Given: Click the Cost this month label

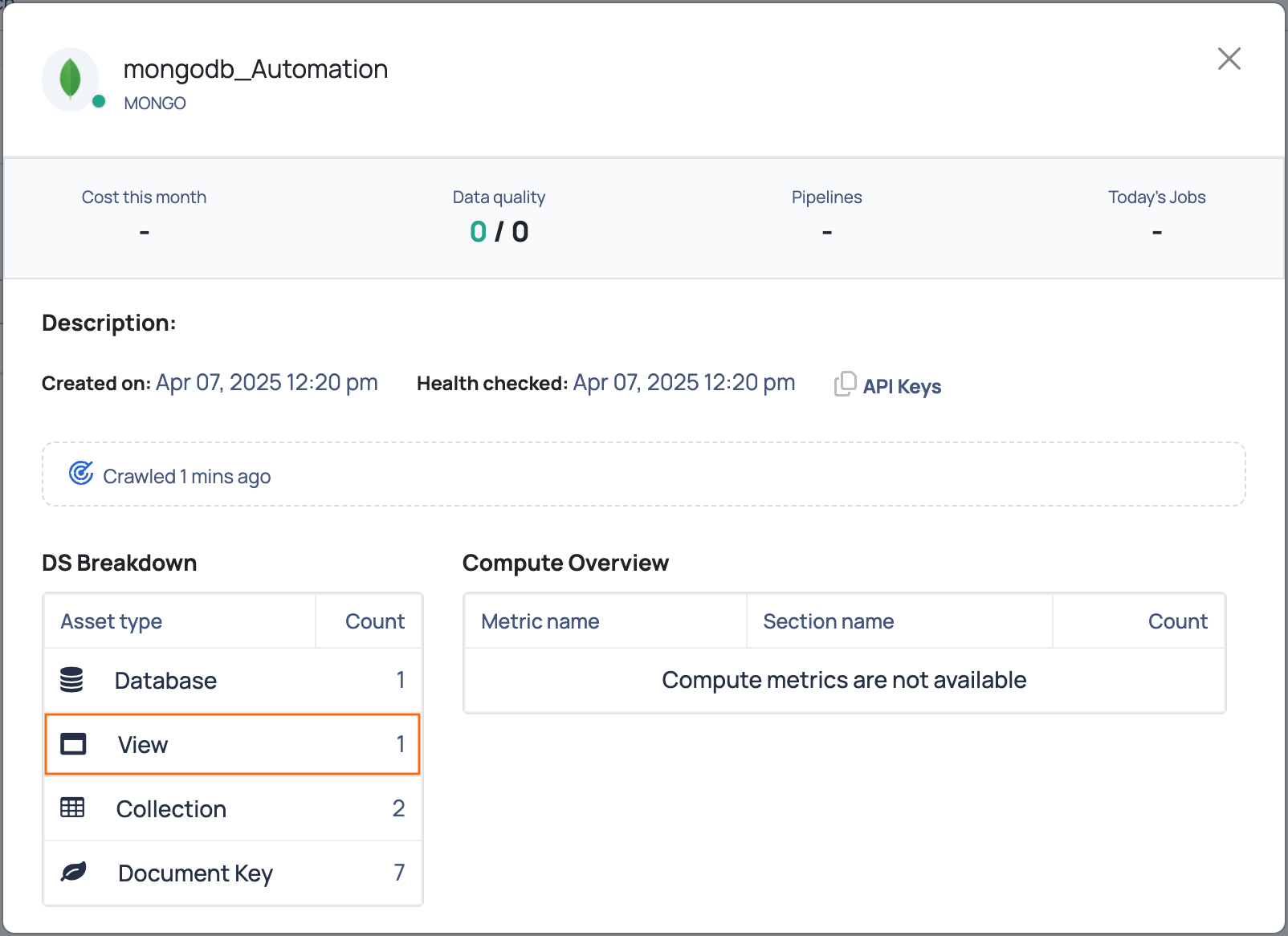Looking at the screenshot, I should 144,197.
